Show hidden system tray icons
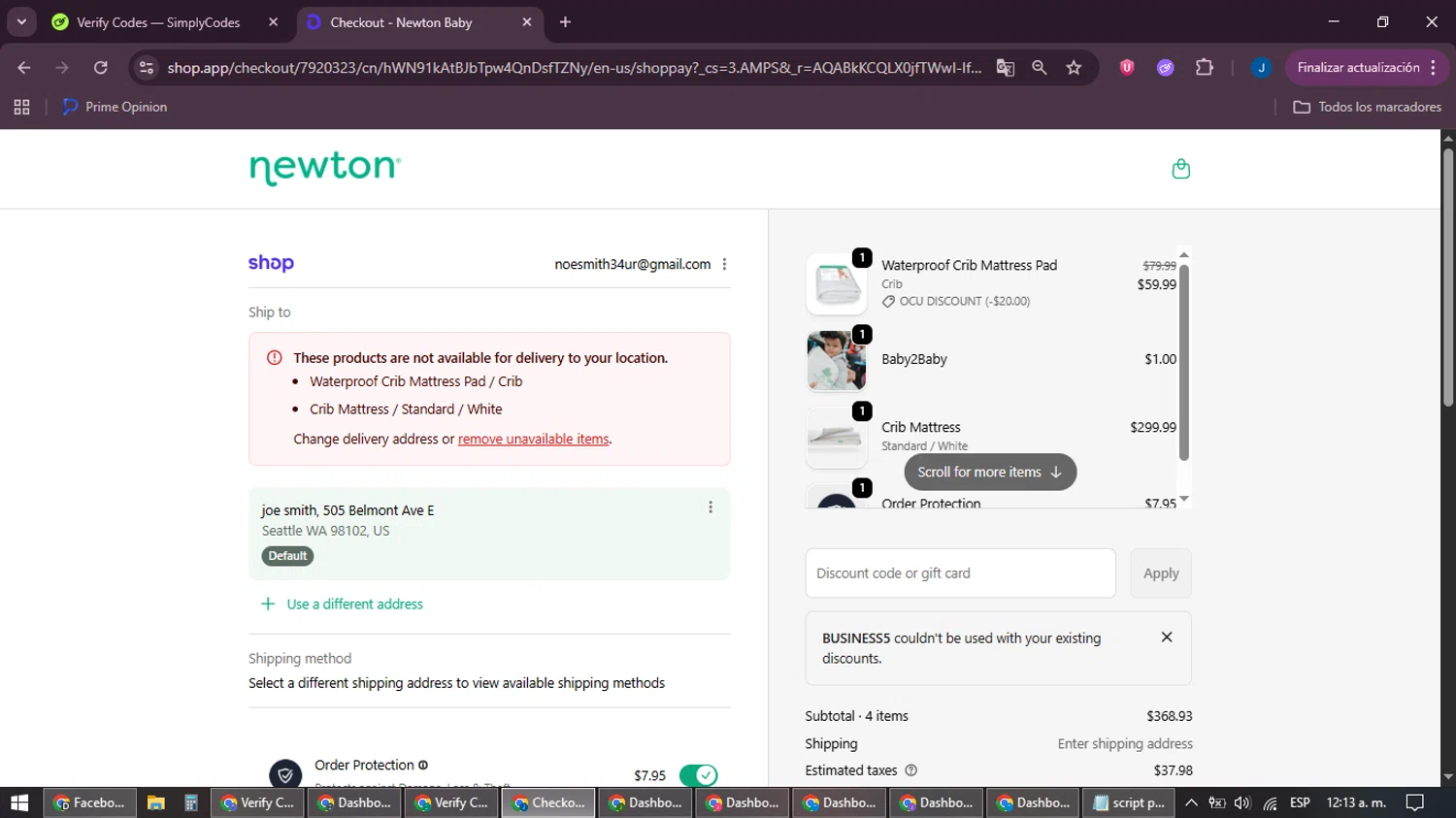The width and height of the screenshot is (1456, 818). pyautogui.click(x=1191, y=802)
